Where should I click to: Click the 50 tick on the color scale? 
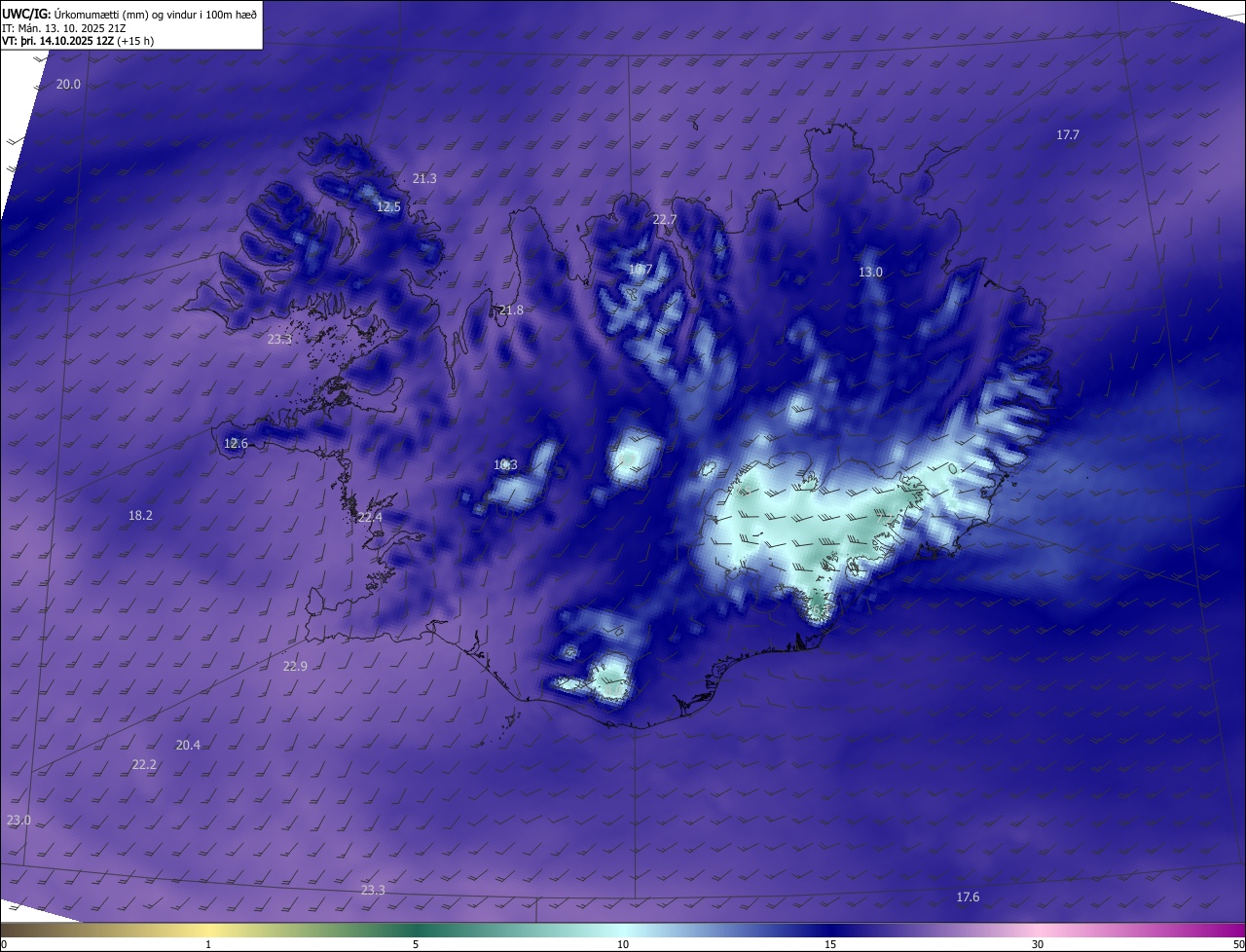pyautogui.click(x=1238, y=944)
